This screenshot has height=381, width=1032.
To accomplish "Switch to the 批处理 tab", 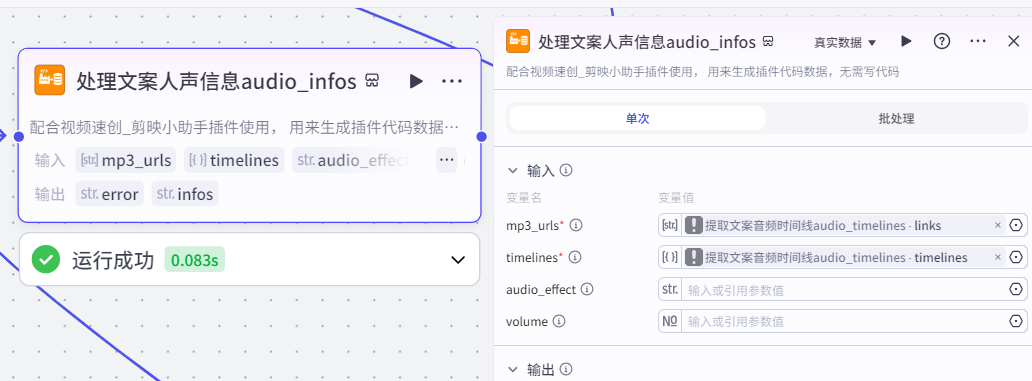I will coord(896,118).
